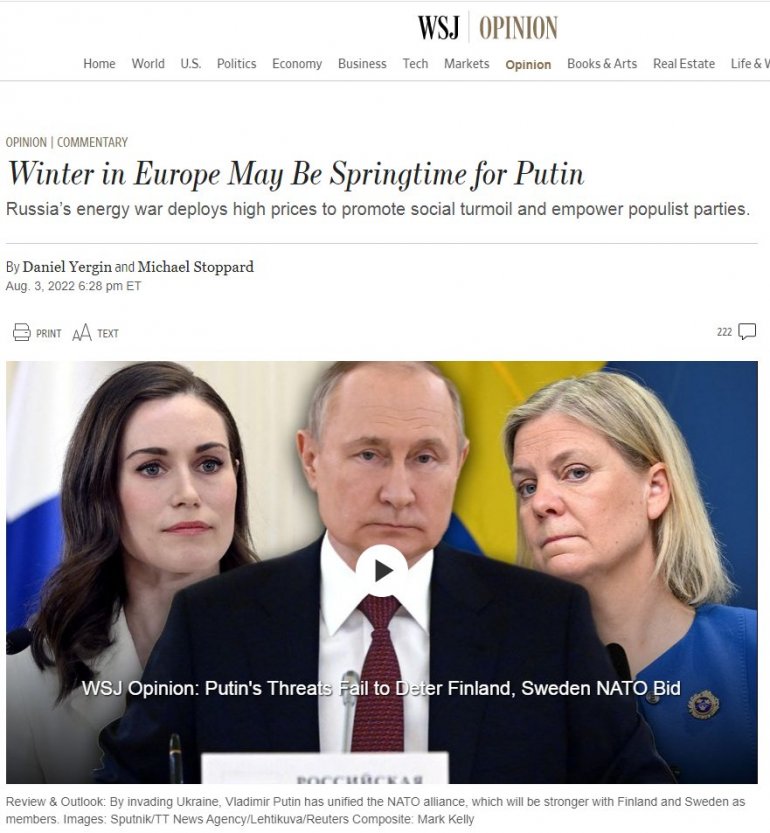Select the highlighted Opinion tab
Screen dimensions: 770x833
pos(528,64)
